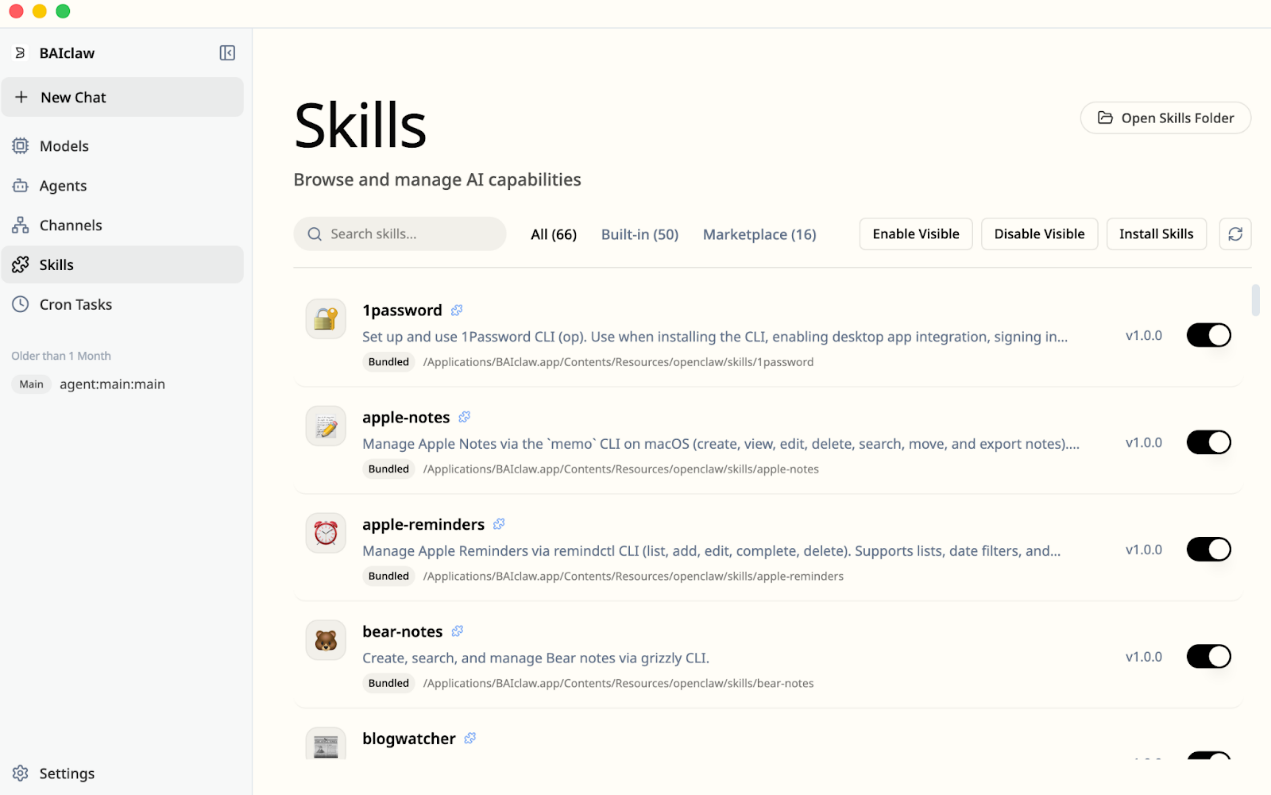Click the skills list vertical scrollbar
The height and width of the screenshot is (795, 1271).
click(x=1256, y=300)
